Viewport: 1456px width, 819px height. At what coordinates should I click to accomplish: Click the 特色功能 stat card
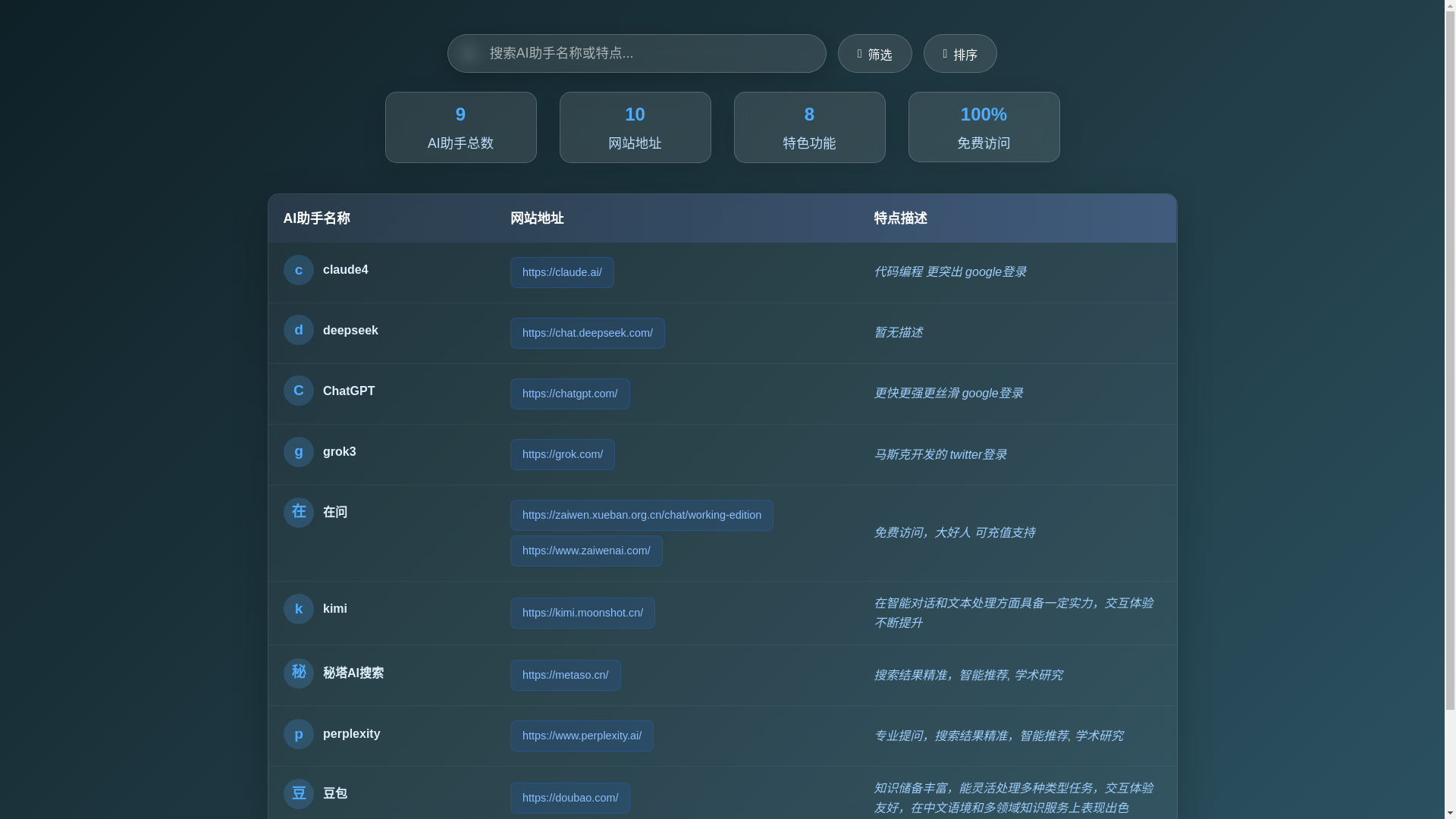point(809,127)
